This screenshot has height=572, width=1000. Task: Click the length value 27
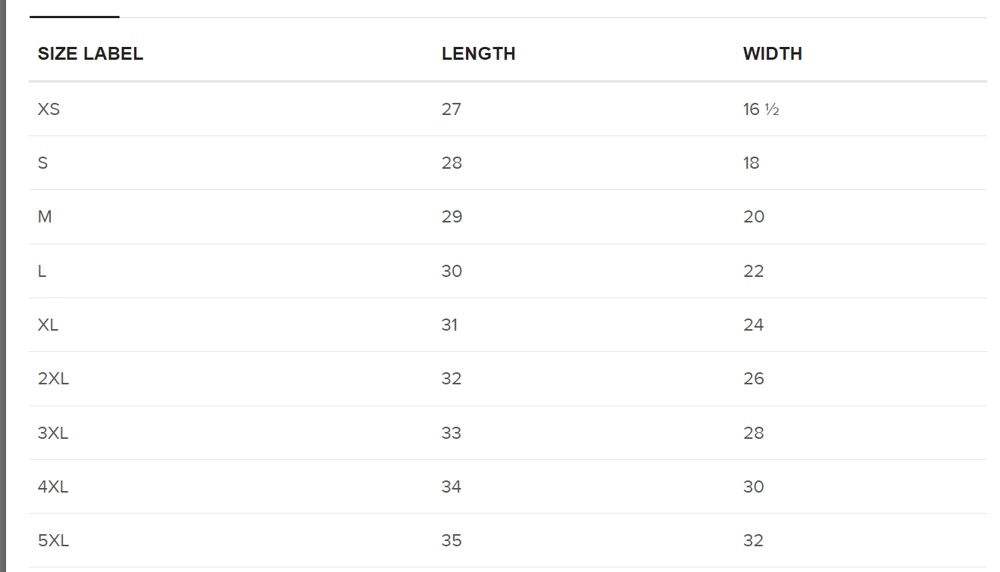pyautogui.click(x=451, y=109)
